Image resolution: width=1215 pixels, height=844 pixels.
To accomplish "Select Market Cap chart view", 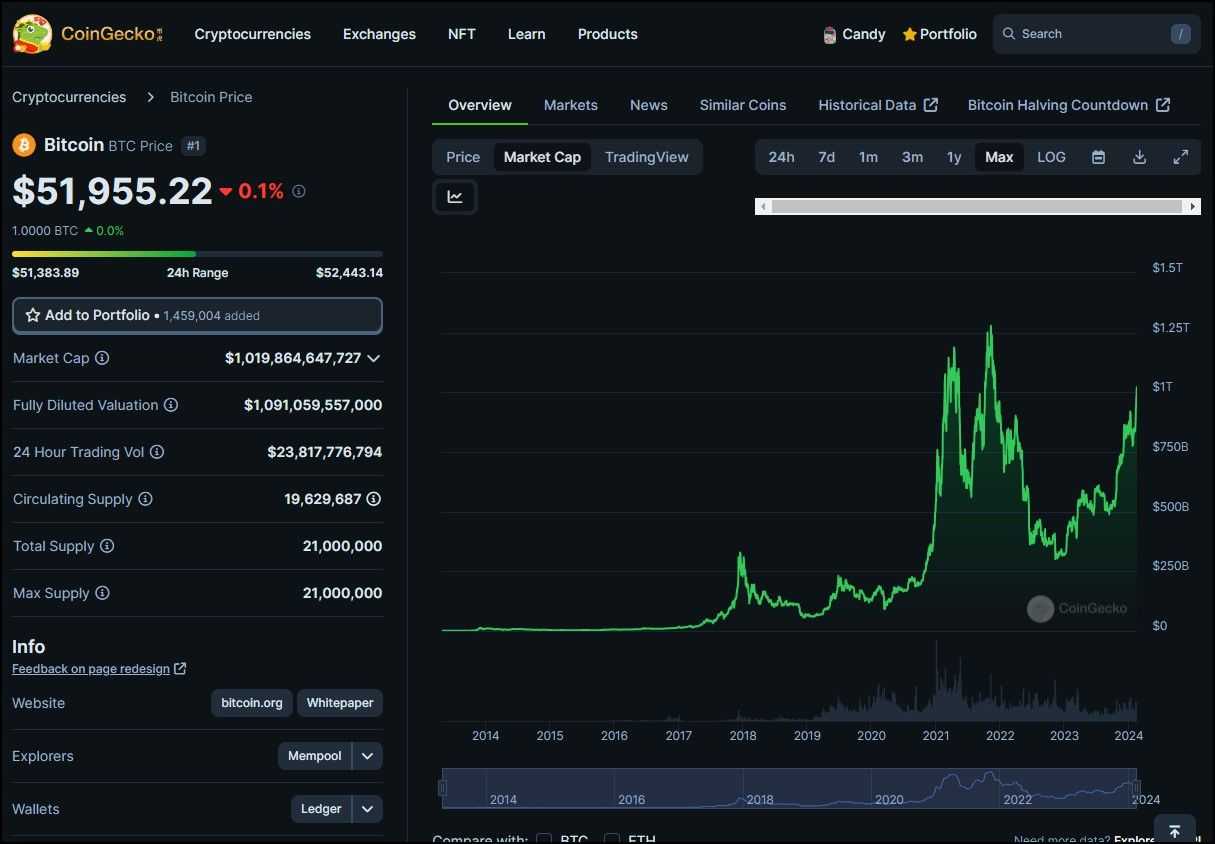I will pos(542,157).
